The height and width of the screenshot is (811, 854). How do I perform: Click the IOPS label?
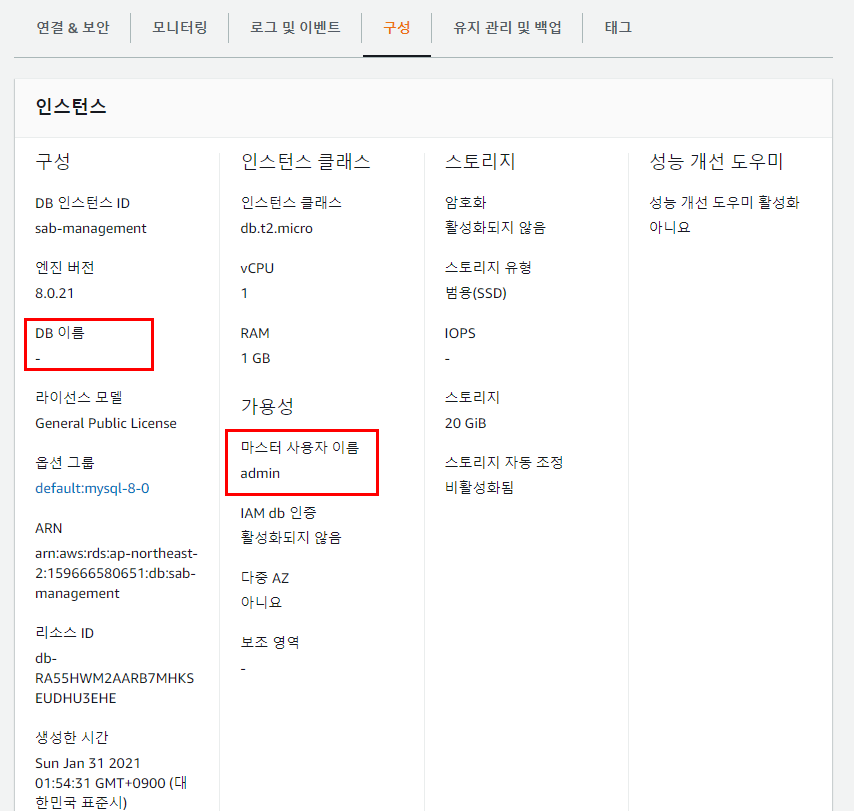click(460, 333)
